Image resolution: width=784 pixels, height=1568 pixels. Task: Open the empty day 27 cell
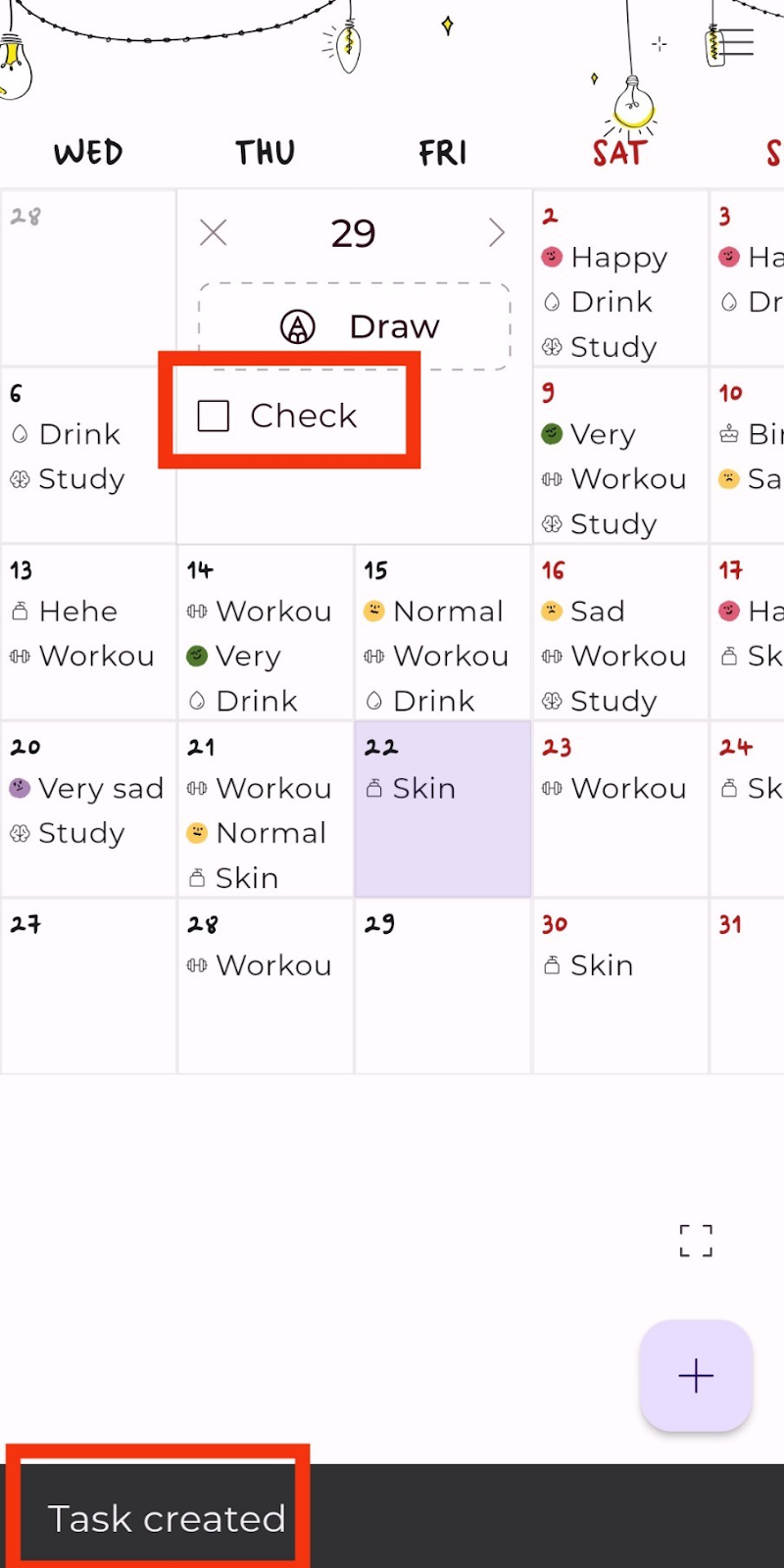point(88,986)
